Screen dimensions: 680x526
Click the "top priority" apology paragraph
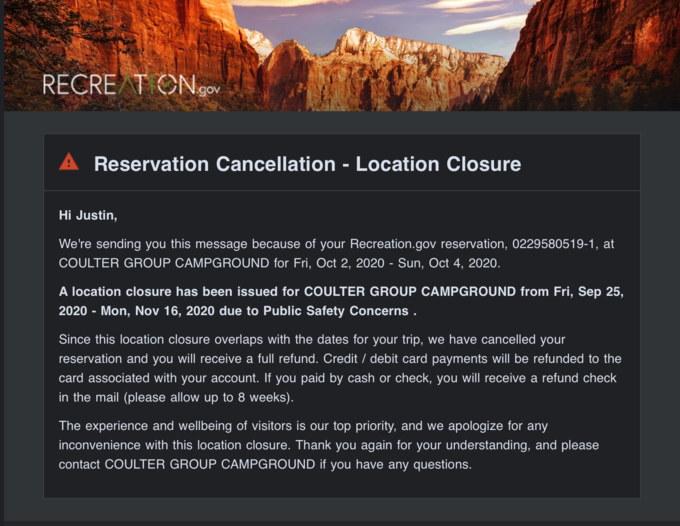329,445
